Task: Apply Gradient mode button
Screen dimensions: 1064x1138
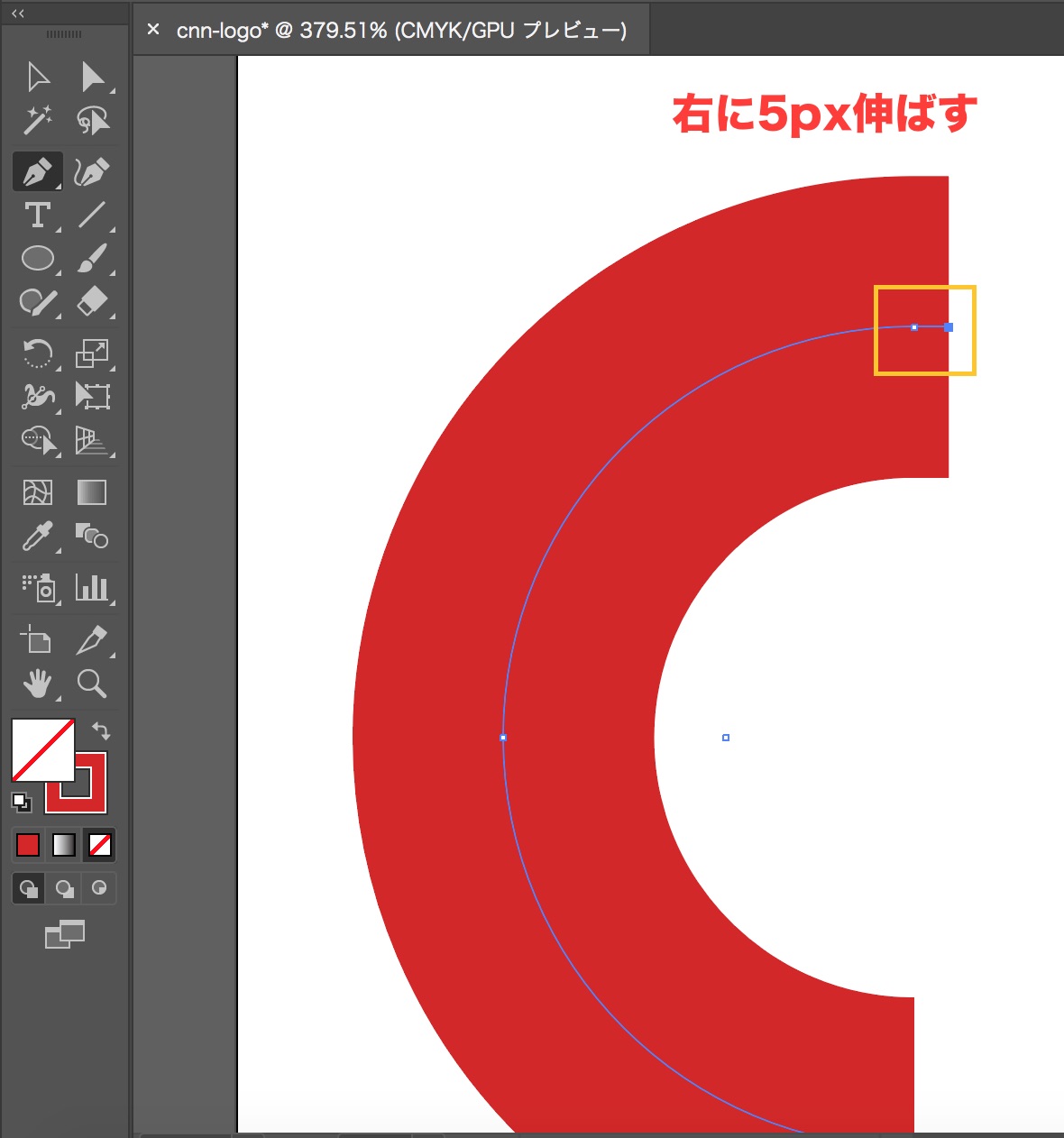Action: pos(64,845)
